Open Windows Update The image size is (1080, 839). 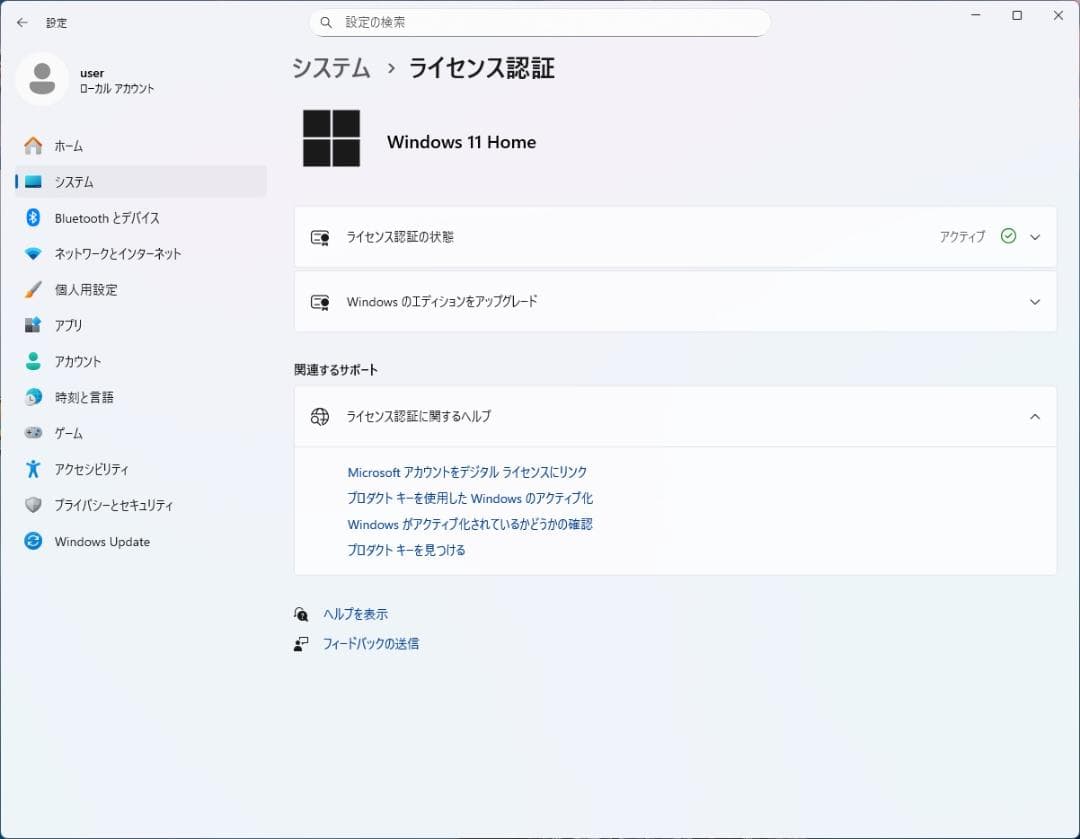(99, 541)
